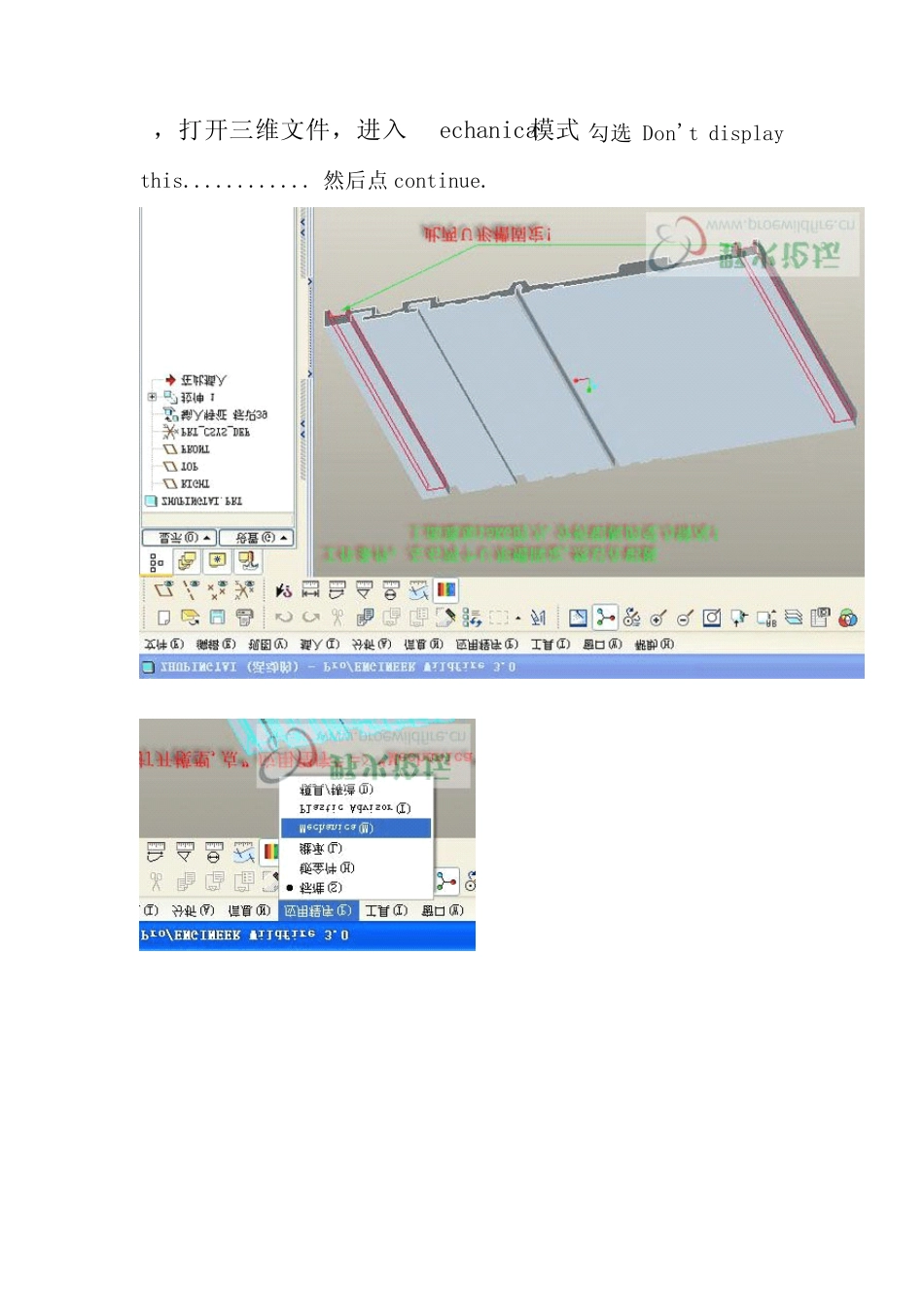Open 窗口(W) menu in small screenshot
Viewport: 924px width, 1307px height.
443,910
